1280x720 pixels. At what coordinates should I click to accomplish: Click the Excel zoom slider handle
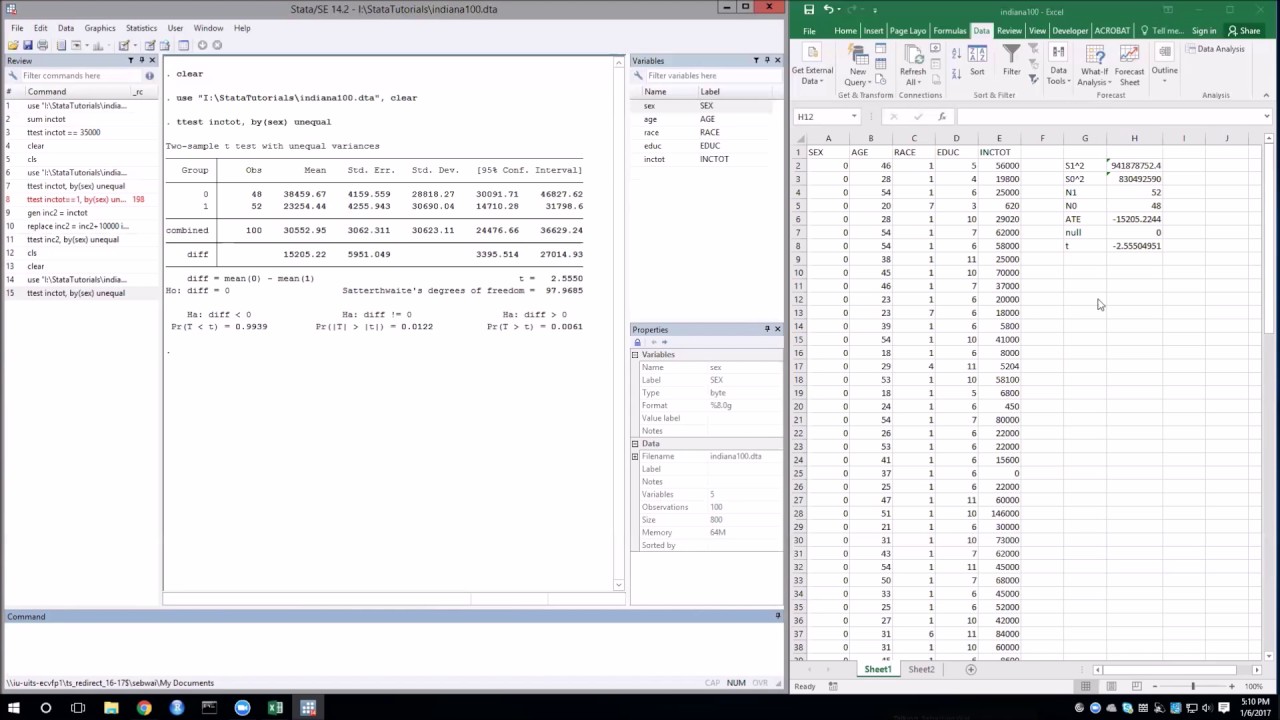click(x=1193, y=686)
